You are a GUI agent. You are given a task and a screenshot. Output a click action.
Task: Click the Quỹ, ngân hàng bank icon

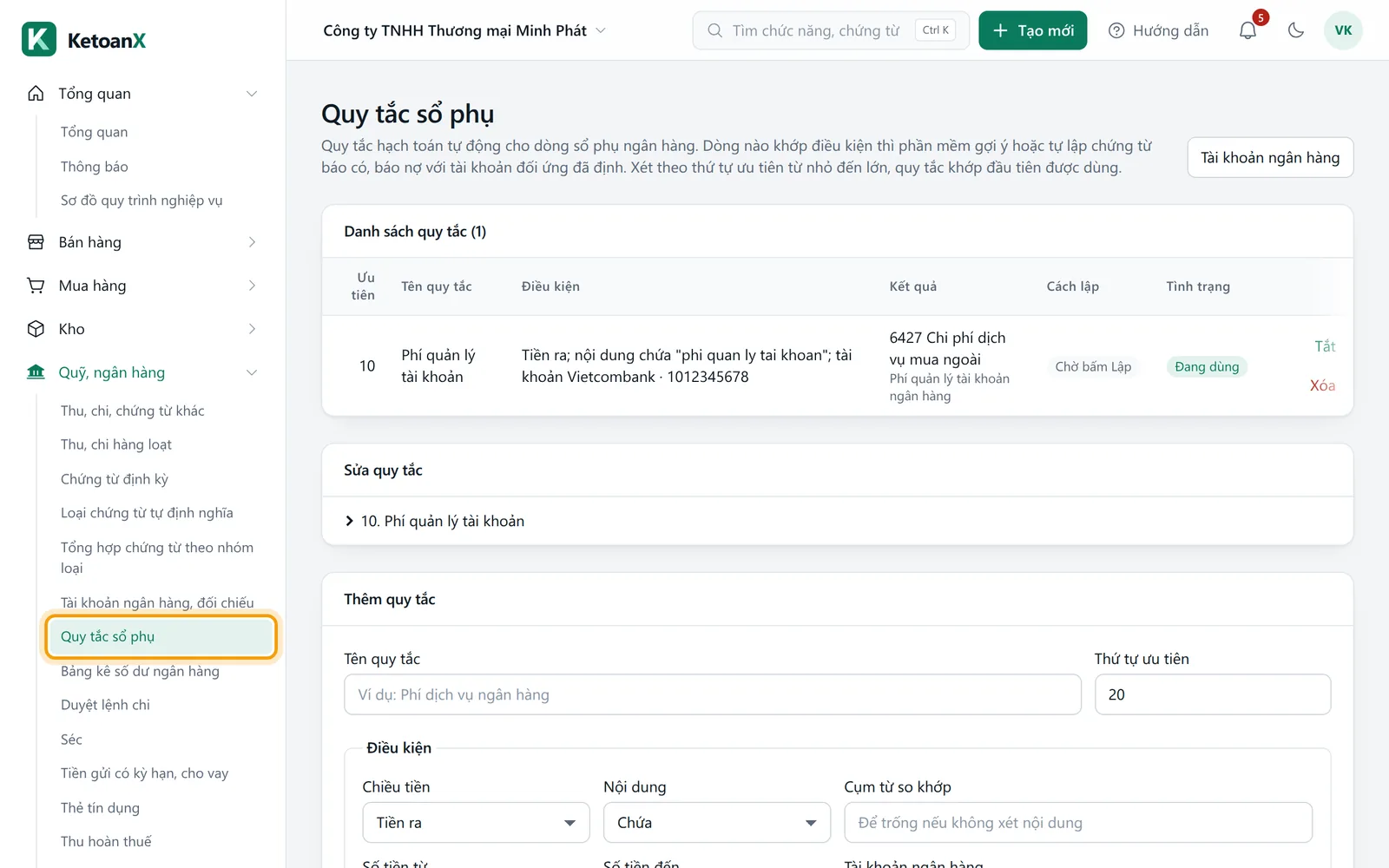pyautogui.click(x=36, y=372)
